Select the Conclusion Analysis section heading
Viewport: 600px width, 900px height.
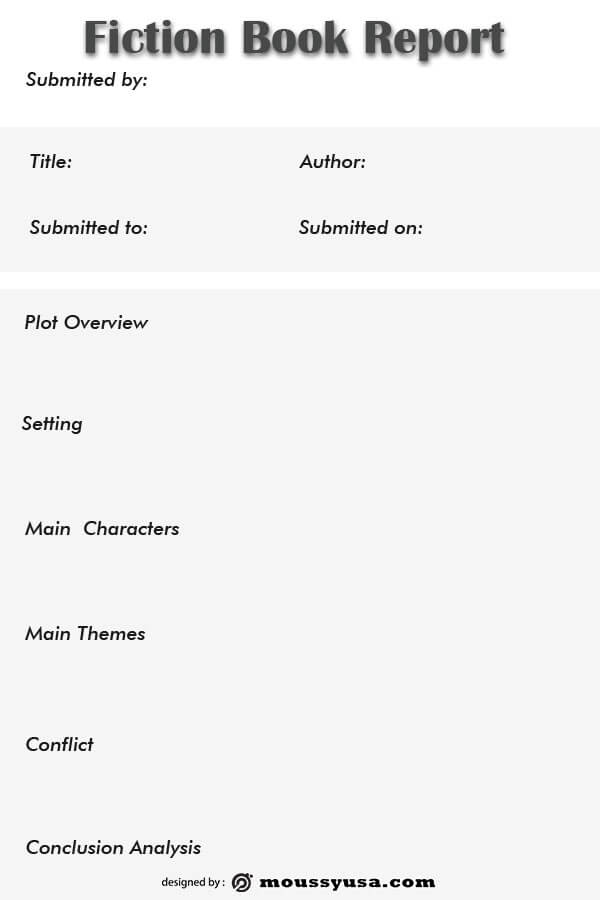114,848
